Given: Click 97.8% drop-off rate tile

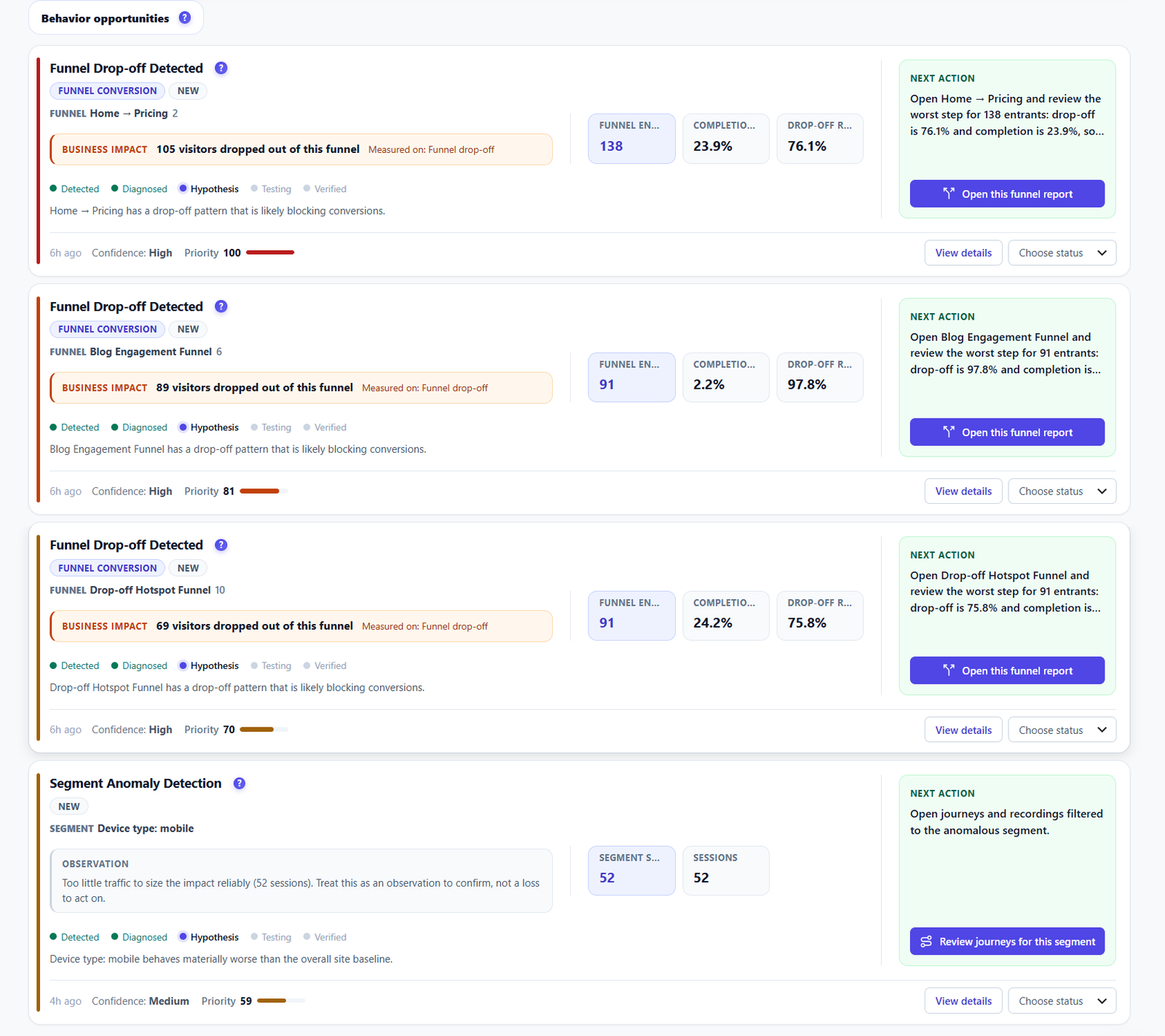Looking at the screenshot, I should coord(820,377).
